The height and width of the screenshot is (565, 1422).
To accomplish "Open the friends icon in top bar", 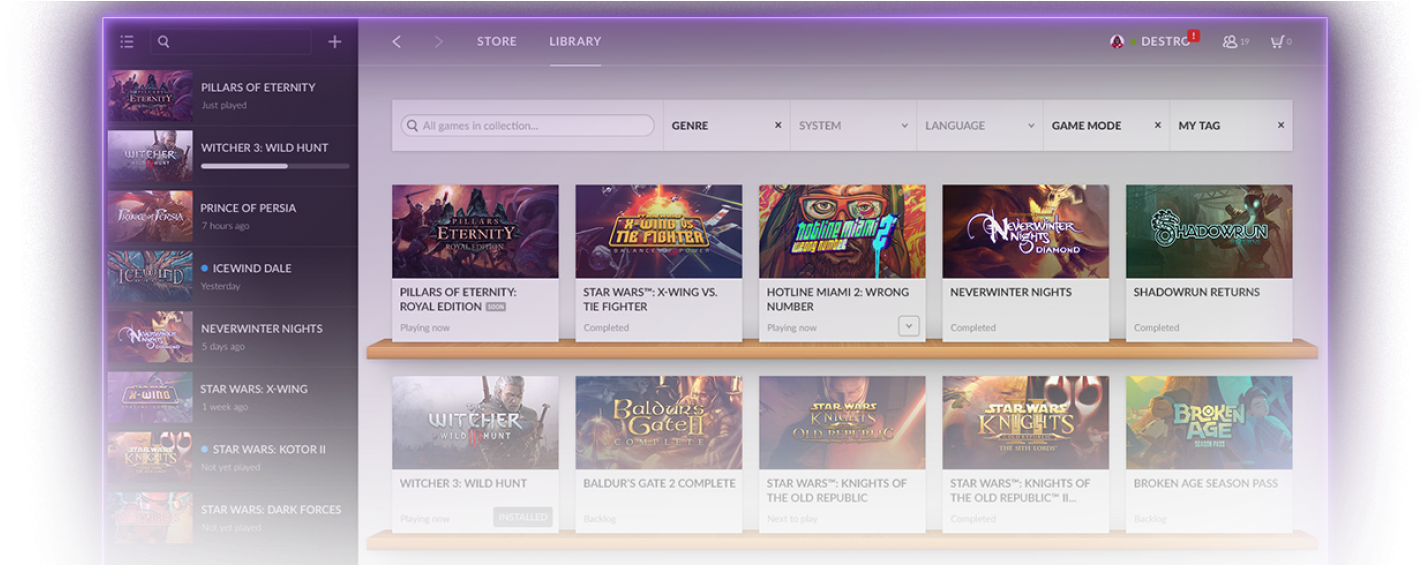I will click(1230, 42).
